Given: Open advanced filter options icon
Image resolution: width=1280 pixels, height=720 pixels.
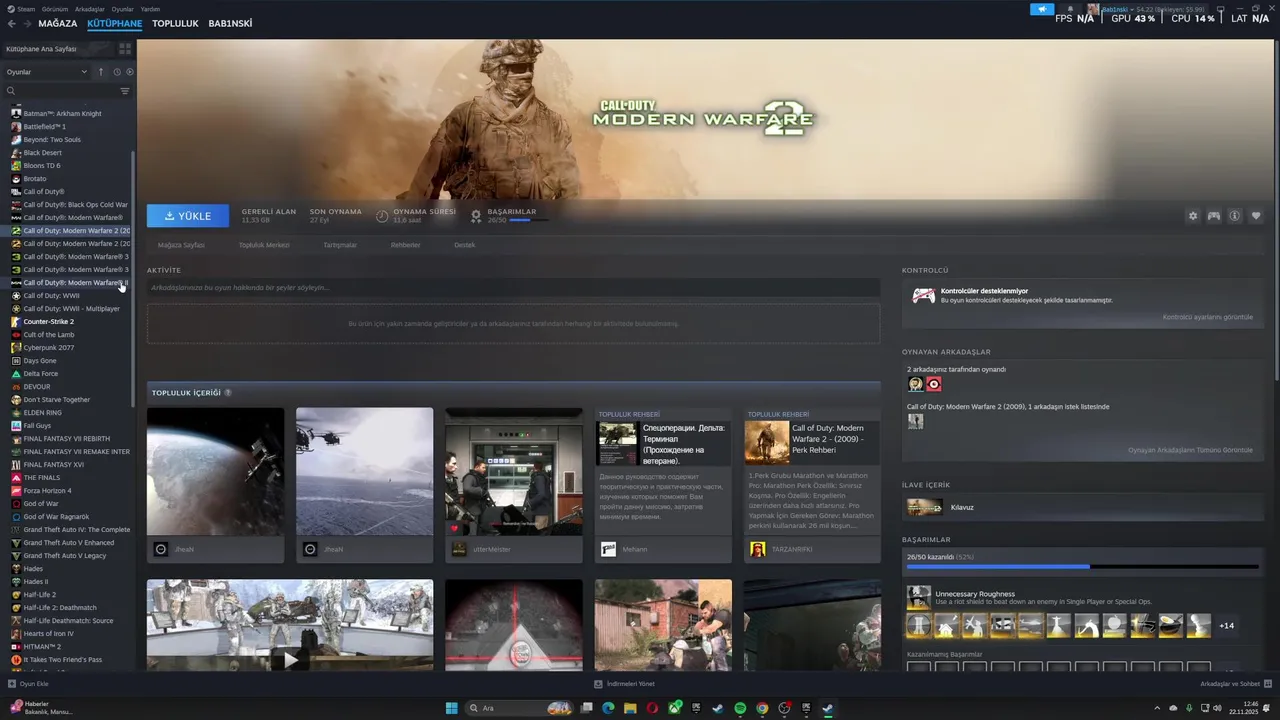Looking at the screenshot, I should click(125, 91).
